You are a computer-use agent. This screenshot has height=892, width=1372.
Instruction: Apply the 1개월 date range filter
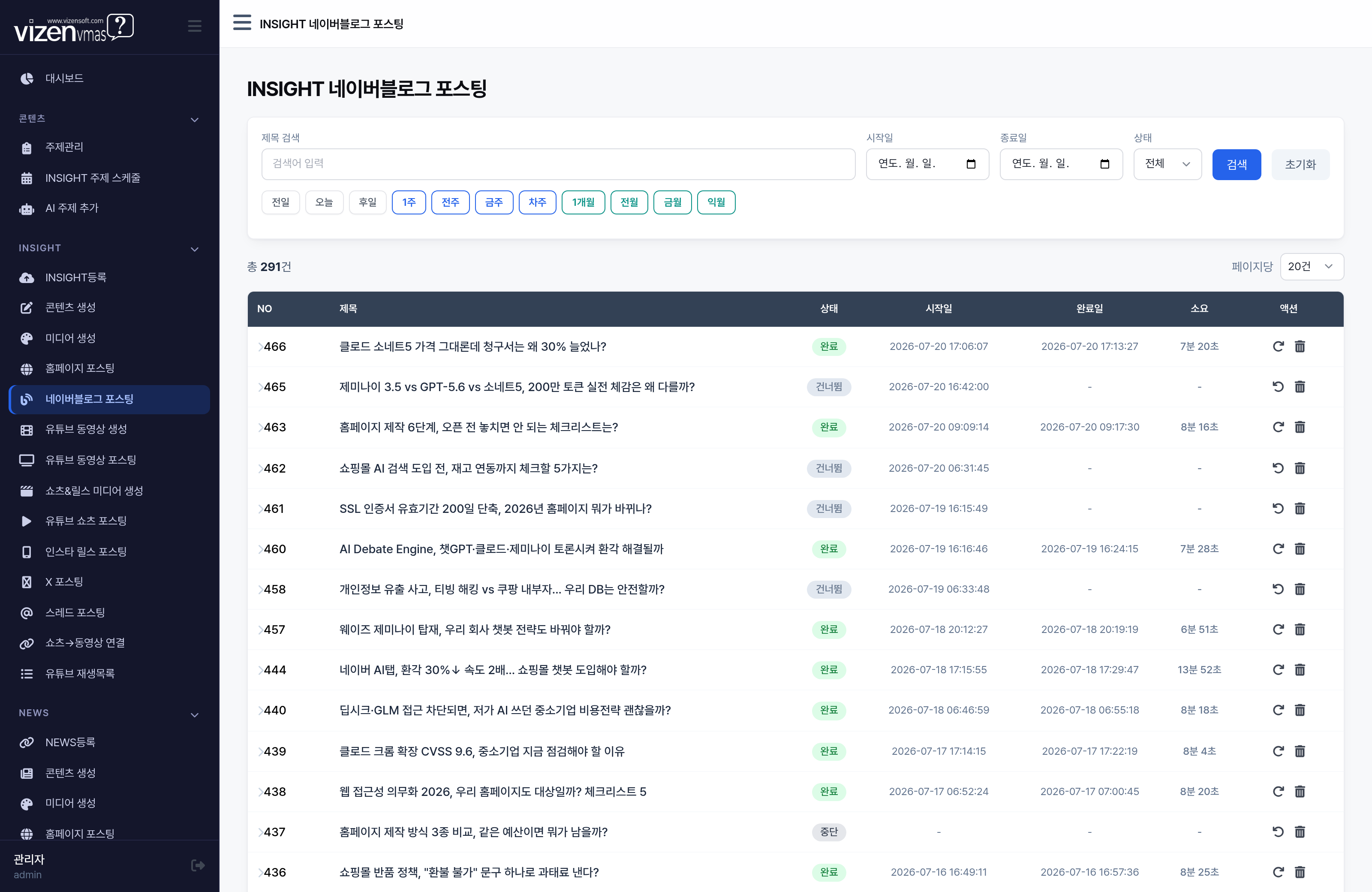tap(584, 202)
